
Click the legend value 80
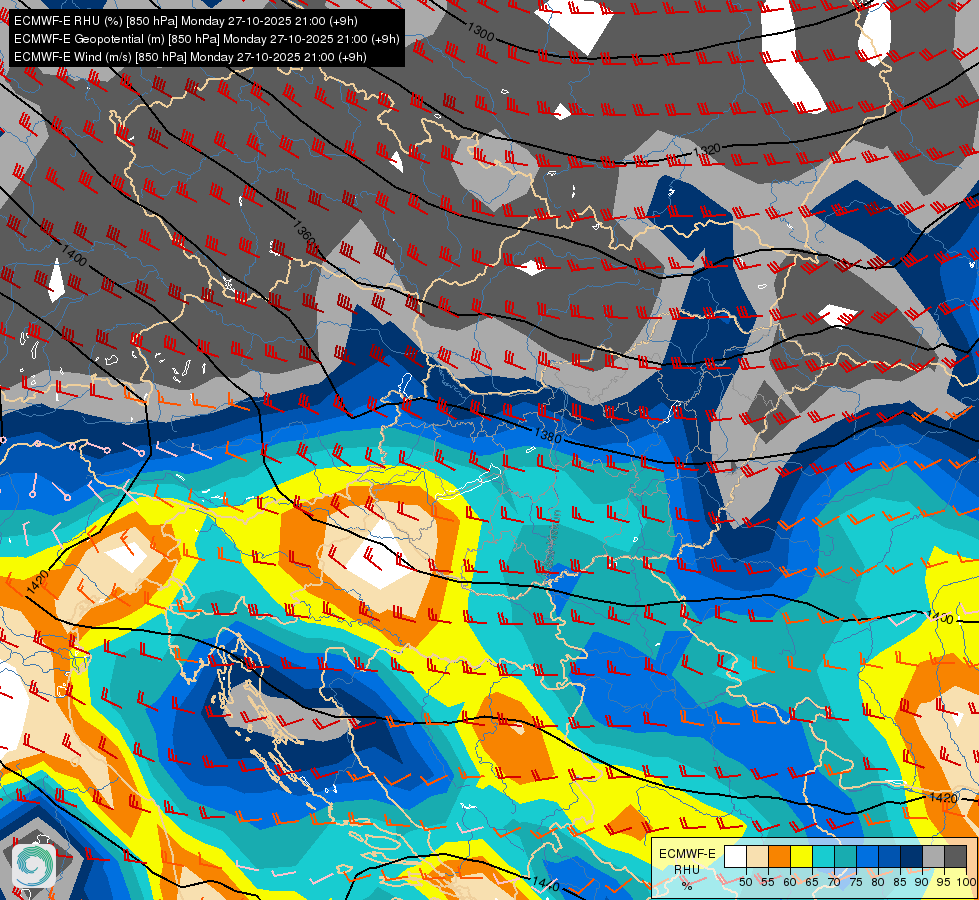tap(878, 882)
